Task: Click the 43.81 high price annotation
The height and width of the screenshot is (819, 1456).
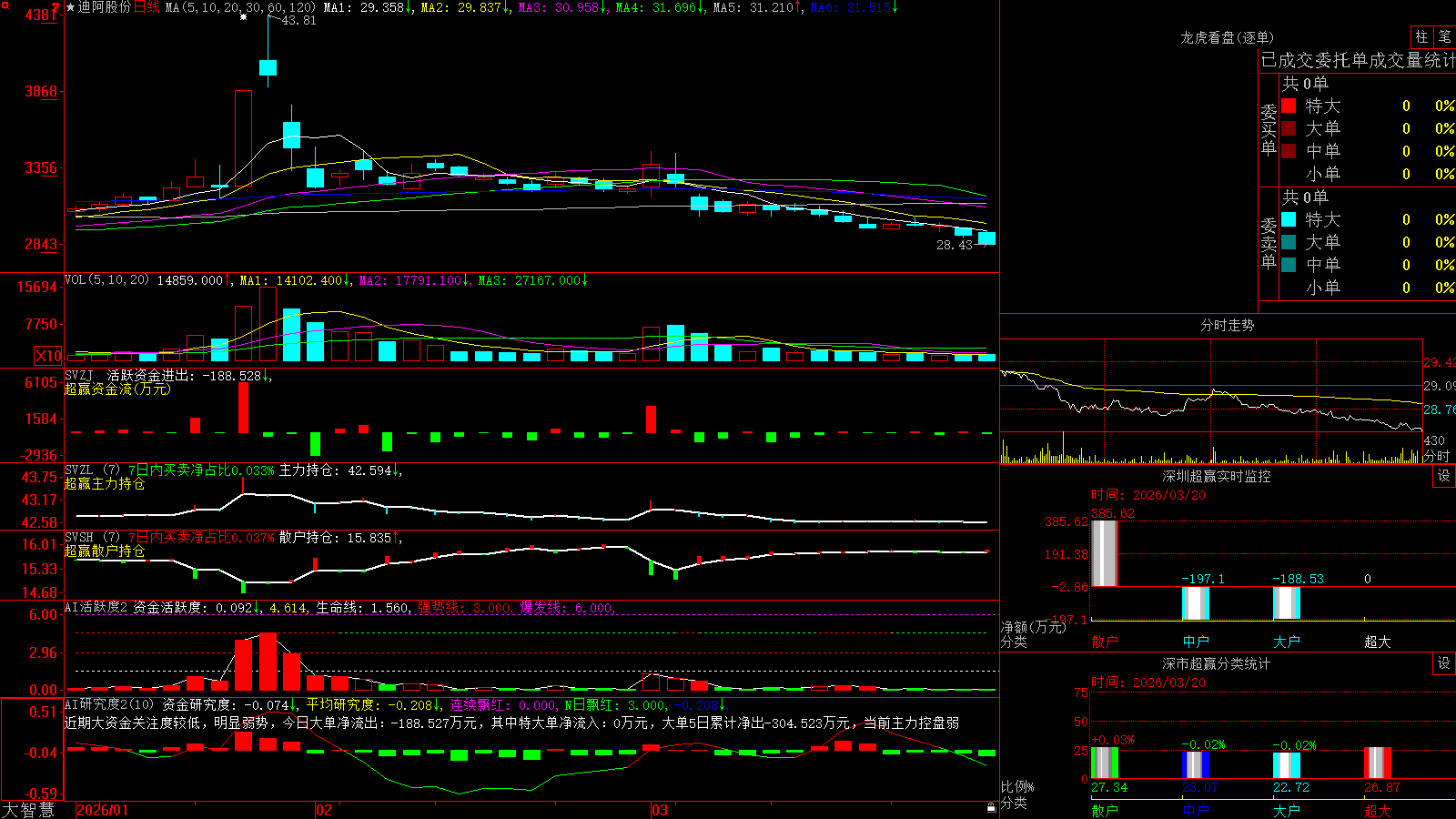Action: (x=298, y=20)
